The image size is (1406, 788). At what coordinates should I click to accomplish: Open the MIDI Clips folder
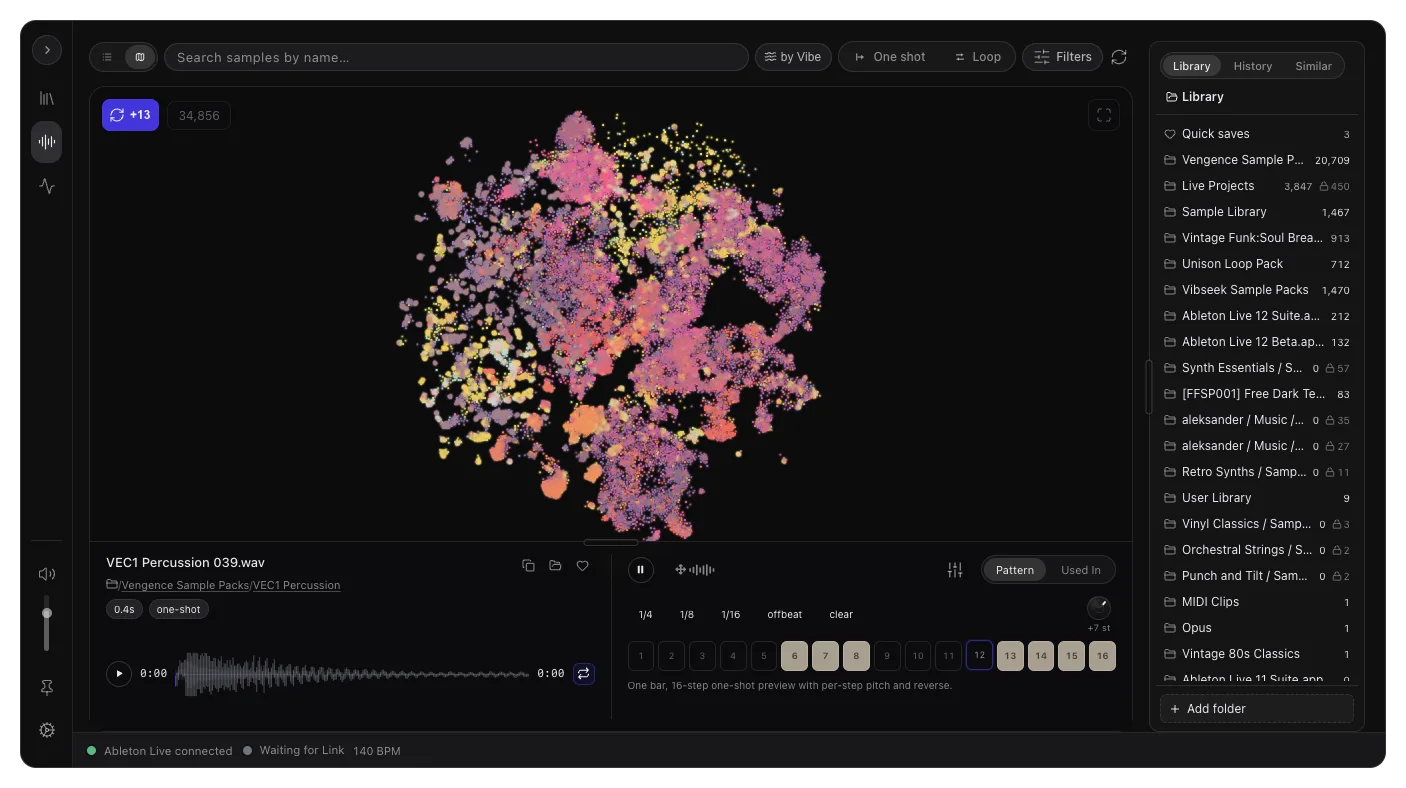click(1257, 602)
